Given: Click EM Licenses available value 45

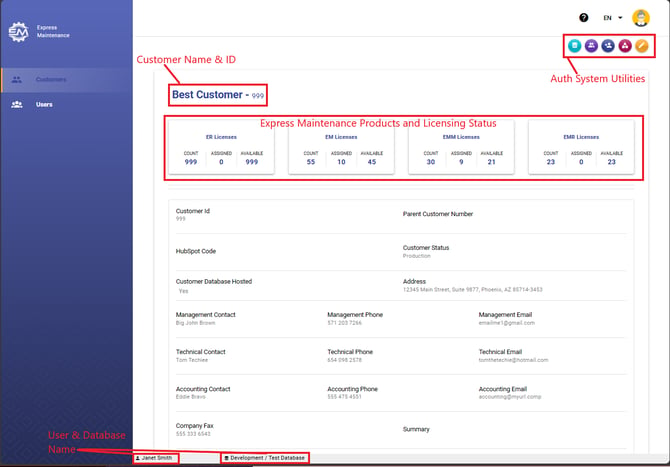Looking at the screenshot, I should (372, 162).
